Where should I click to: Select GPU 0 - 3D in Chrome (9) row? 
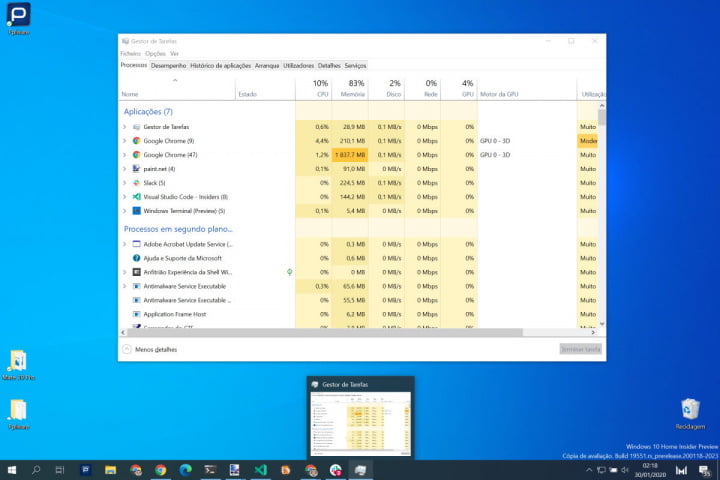tap(495, 141)
